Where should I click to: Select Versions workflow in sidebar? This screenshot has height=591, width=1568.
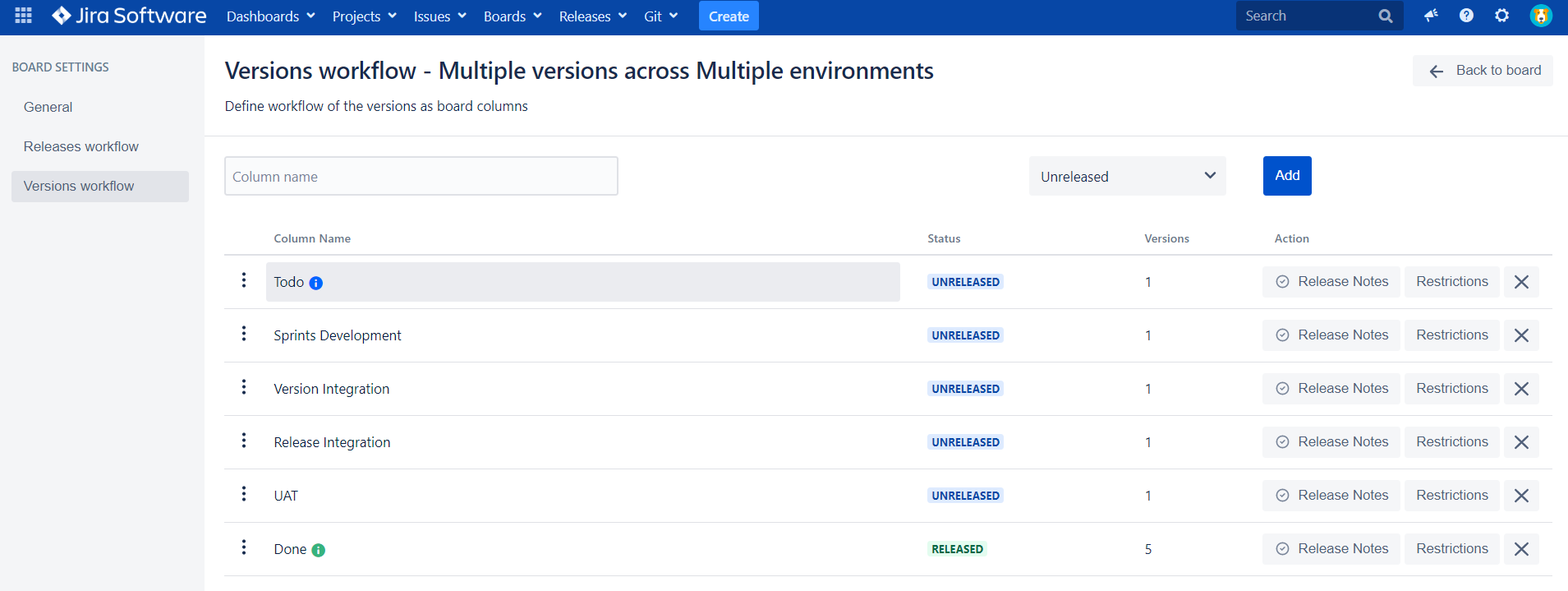(x=99, y=187)
